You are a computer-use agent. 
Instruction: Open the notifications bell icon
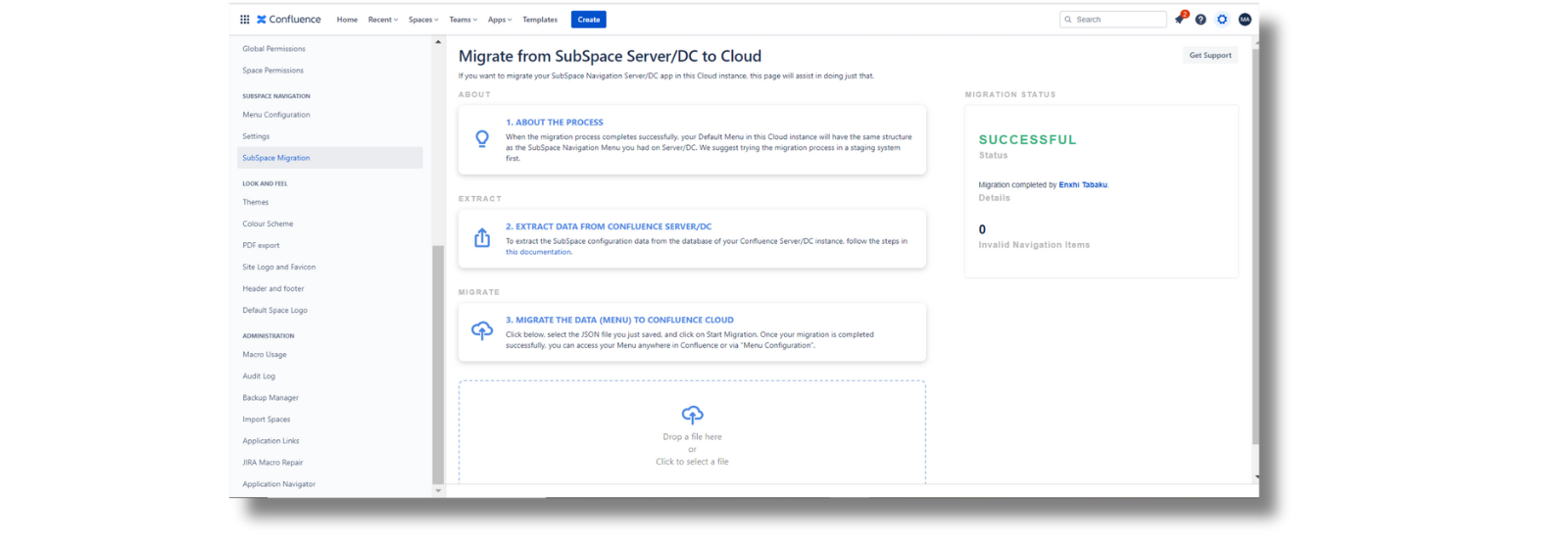pyautogui.click(x=1180, y=20)
